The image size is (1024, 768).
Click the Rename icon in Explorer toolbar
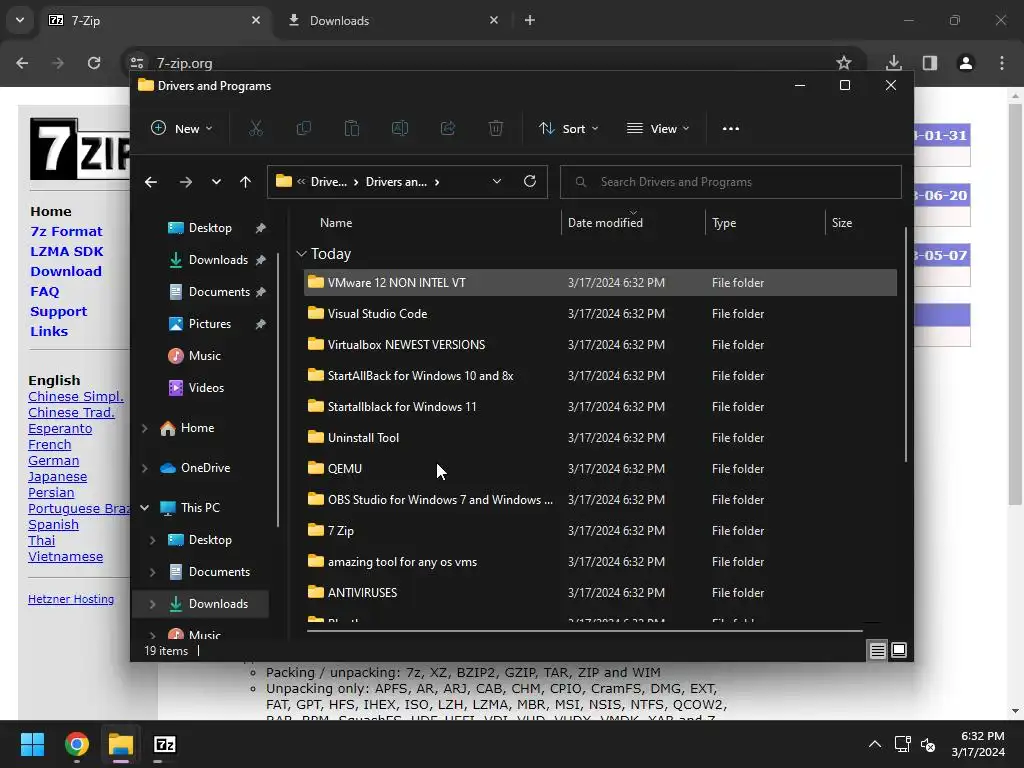click(400, 129)
